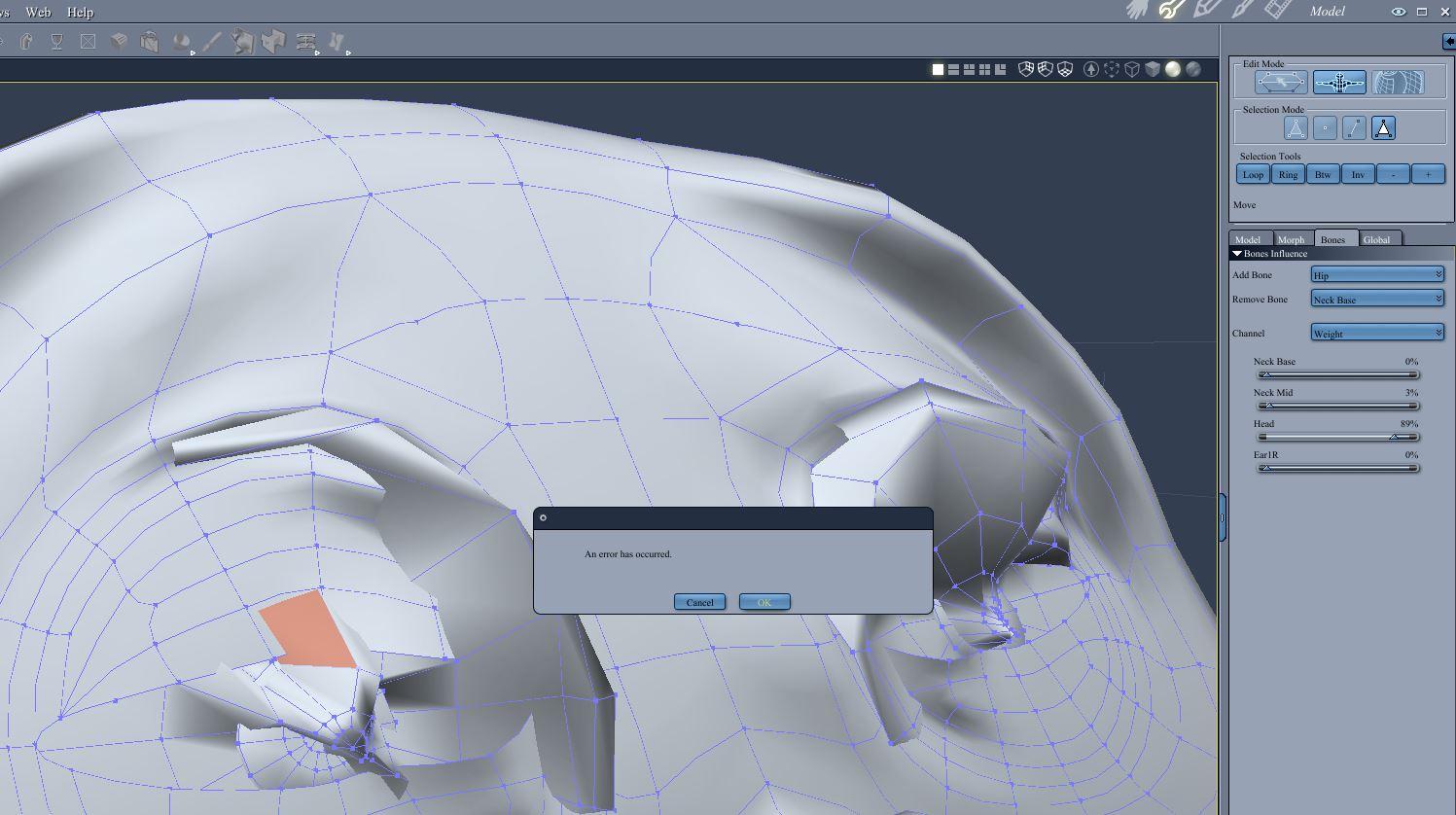Open the Channel dropdown showing Weight

(1377, 333)
